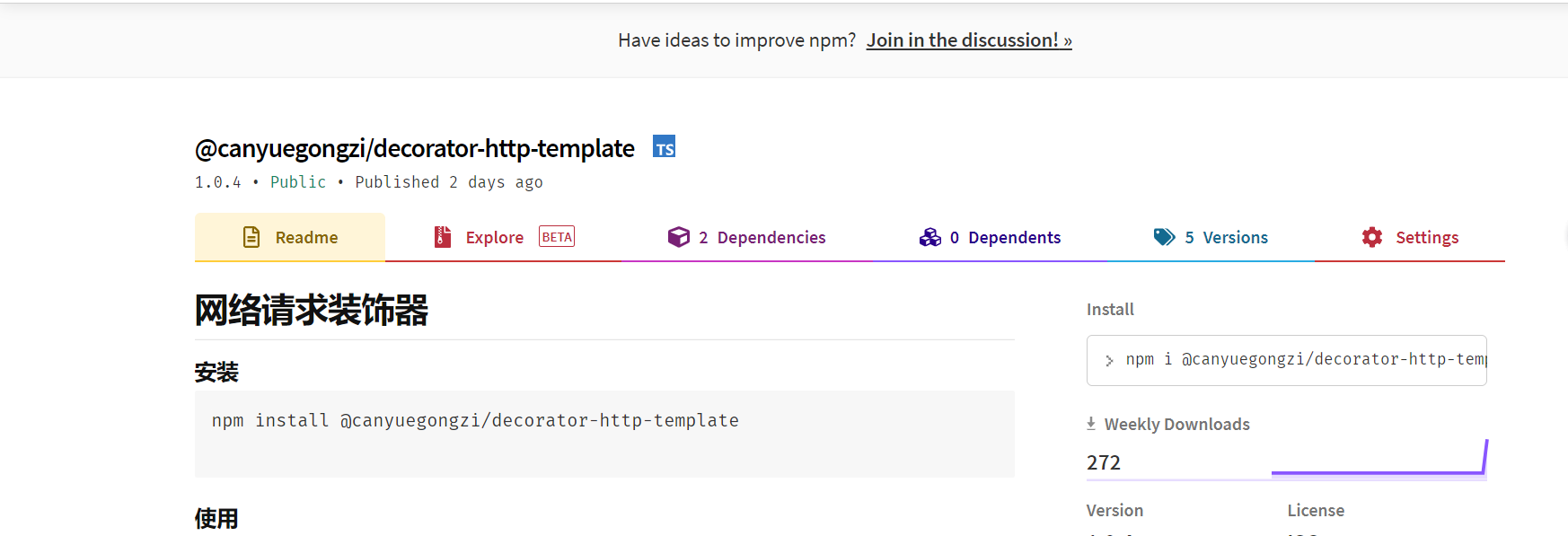Click the purple Dependencies cube icon

pyautogui.click(x=679, y=237)
